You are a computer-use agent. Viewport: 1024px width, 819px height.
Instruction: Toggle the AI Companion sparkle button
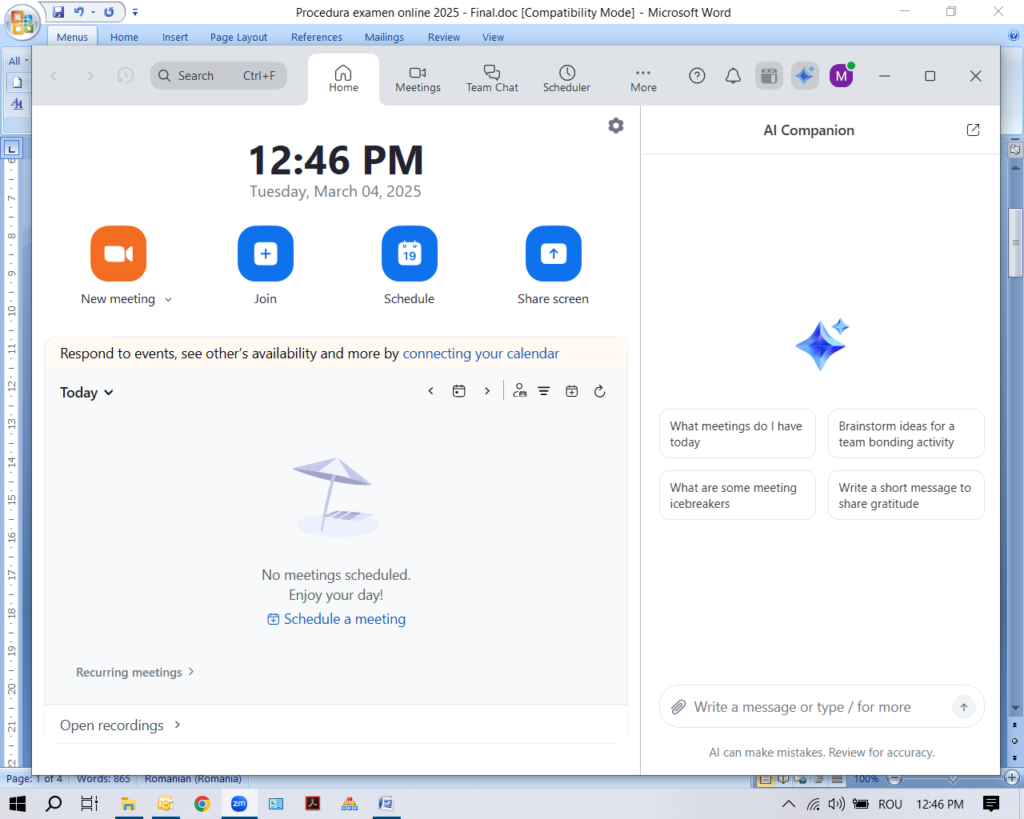(x=805, y=76)
